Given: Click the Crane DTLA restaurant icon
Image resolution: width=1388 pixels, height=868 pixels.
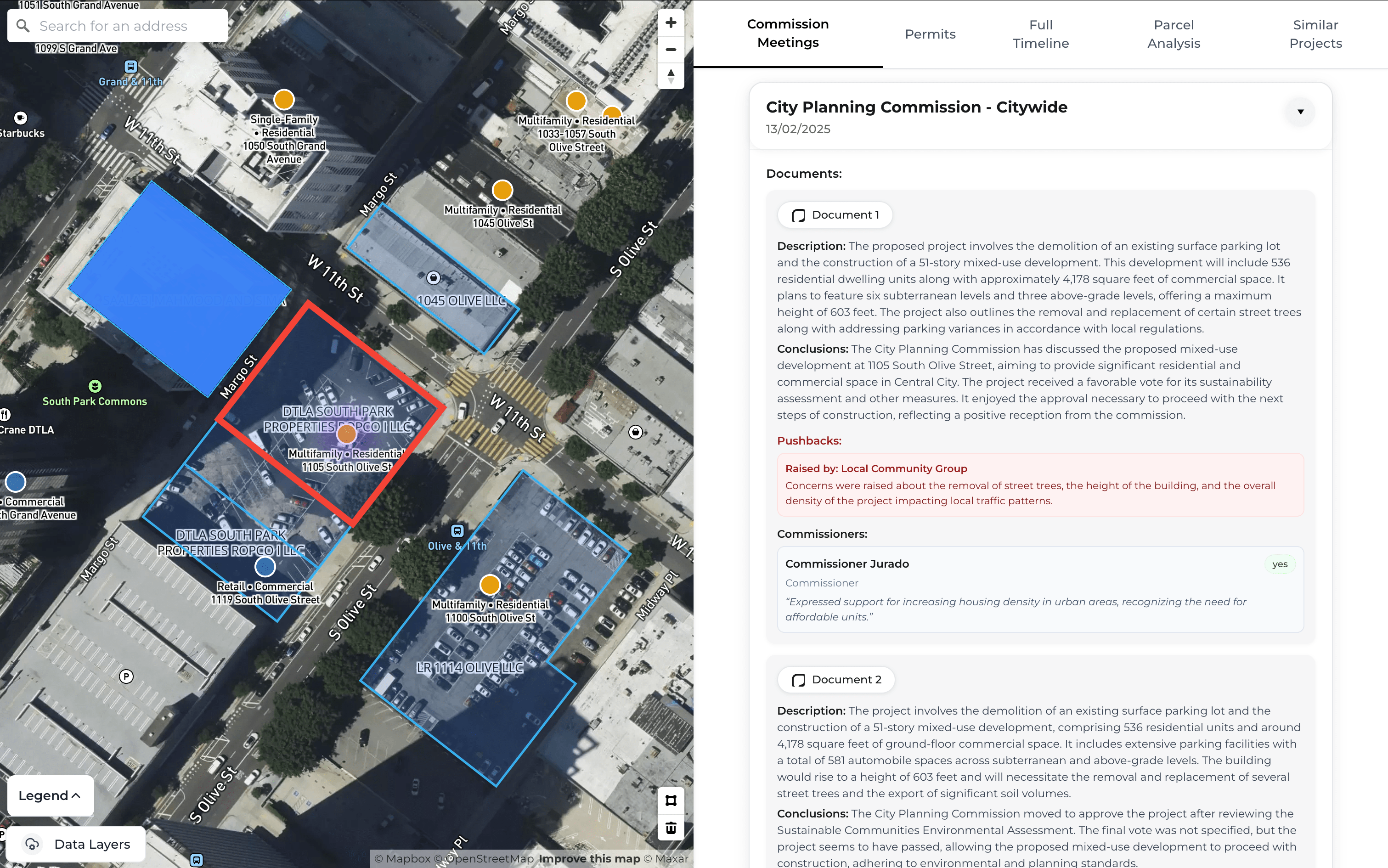Looking at the screenshot, I should tap(5, 414).
